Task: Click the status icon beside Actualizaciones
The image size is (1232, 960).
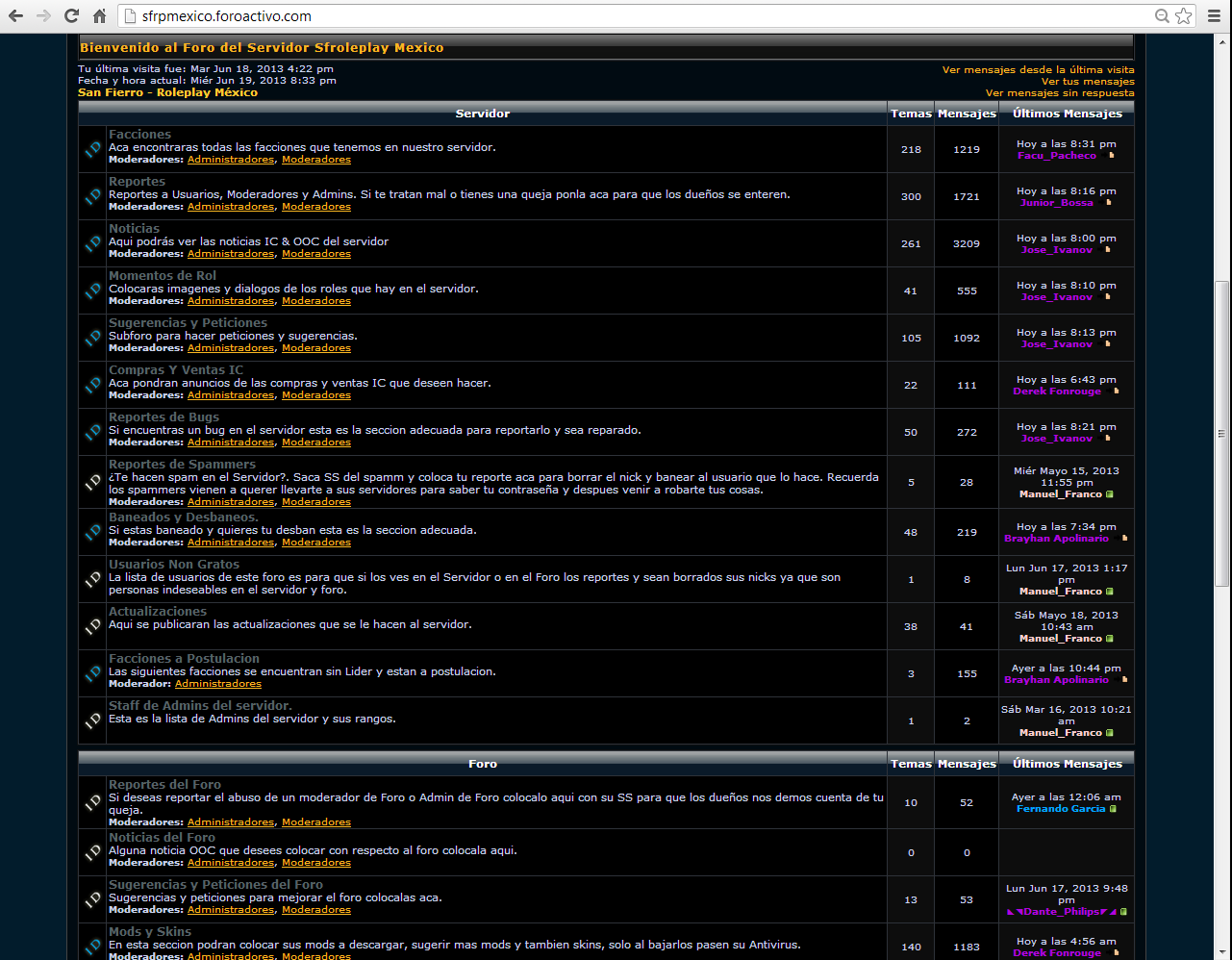Action: click(92, 626)
